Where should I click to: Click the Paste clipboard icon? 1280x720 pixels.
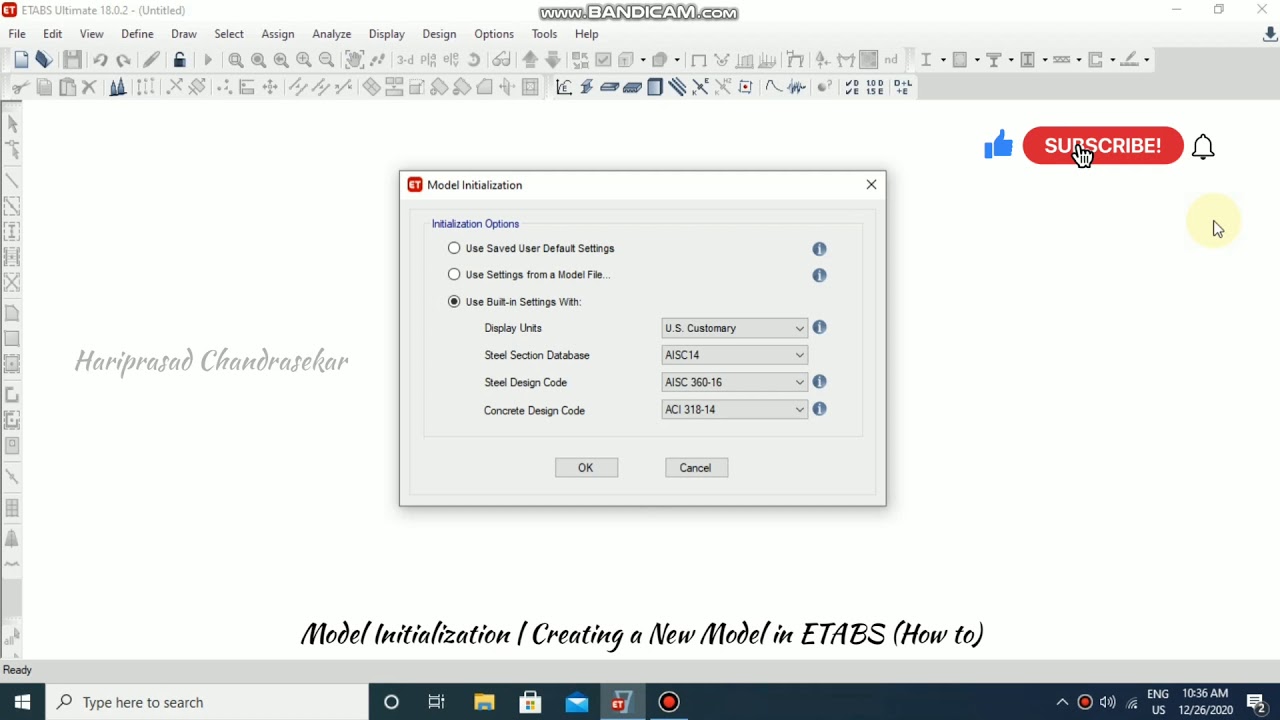click(x=67, y=87)
